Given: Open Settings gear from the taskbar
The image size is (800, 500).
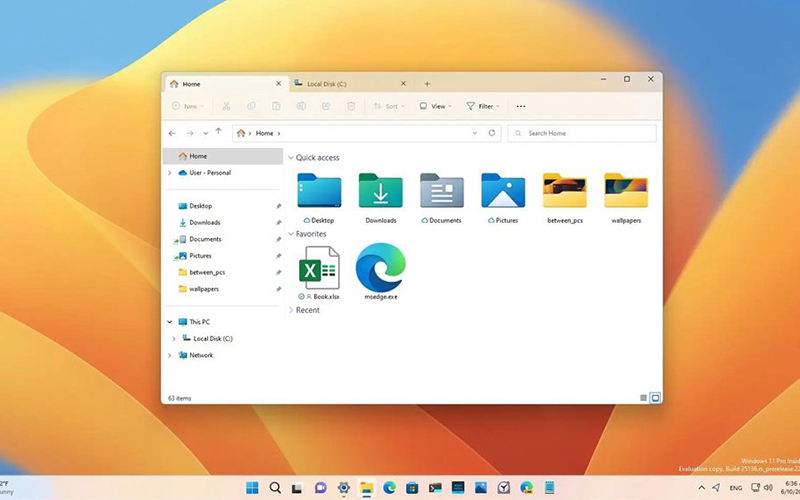Looking at the screenshot, I should [x=343, y=488].
